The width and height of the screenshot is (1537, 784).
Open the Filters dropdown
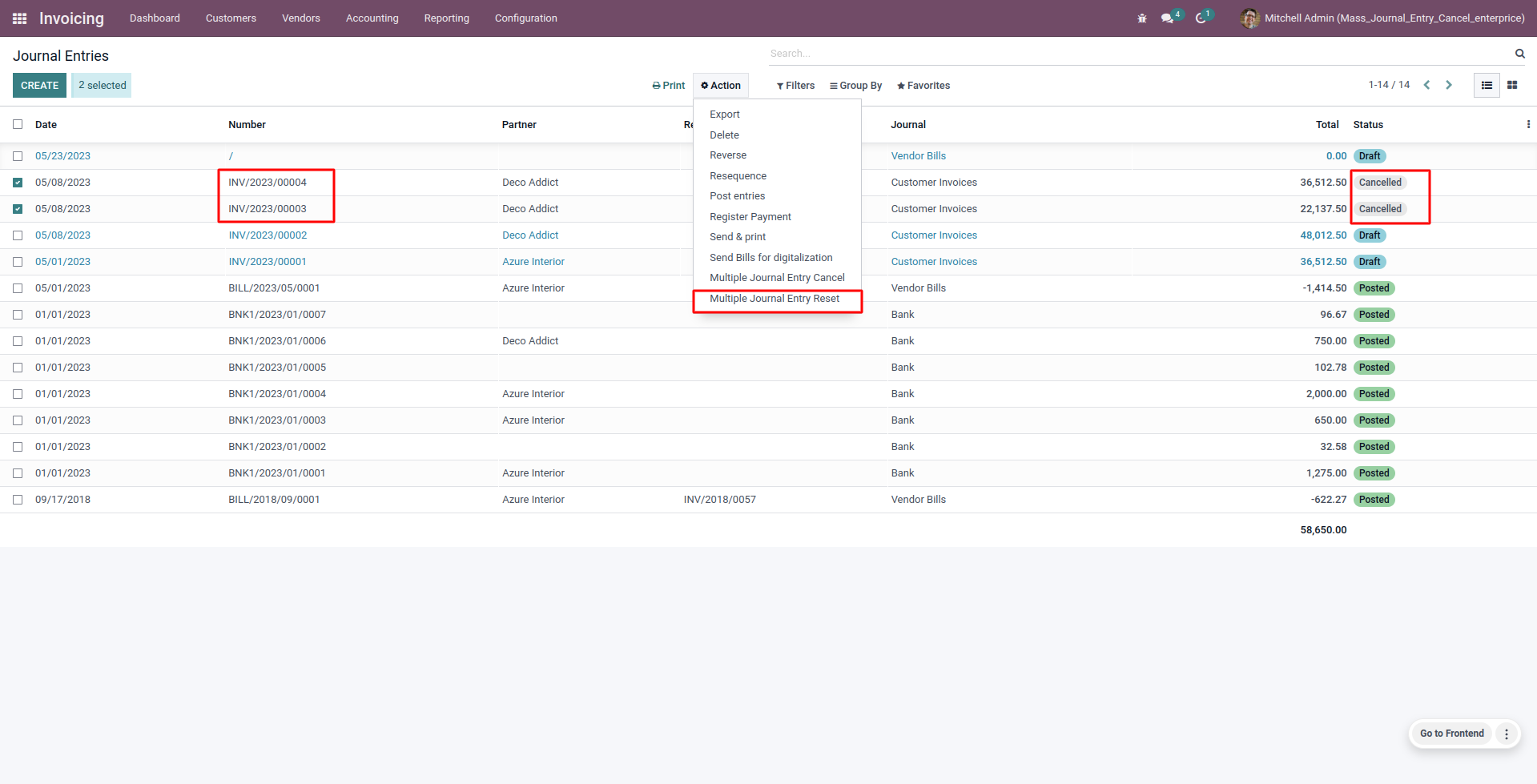tap(795, 86)
